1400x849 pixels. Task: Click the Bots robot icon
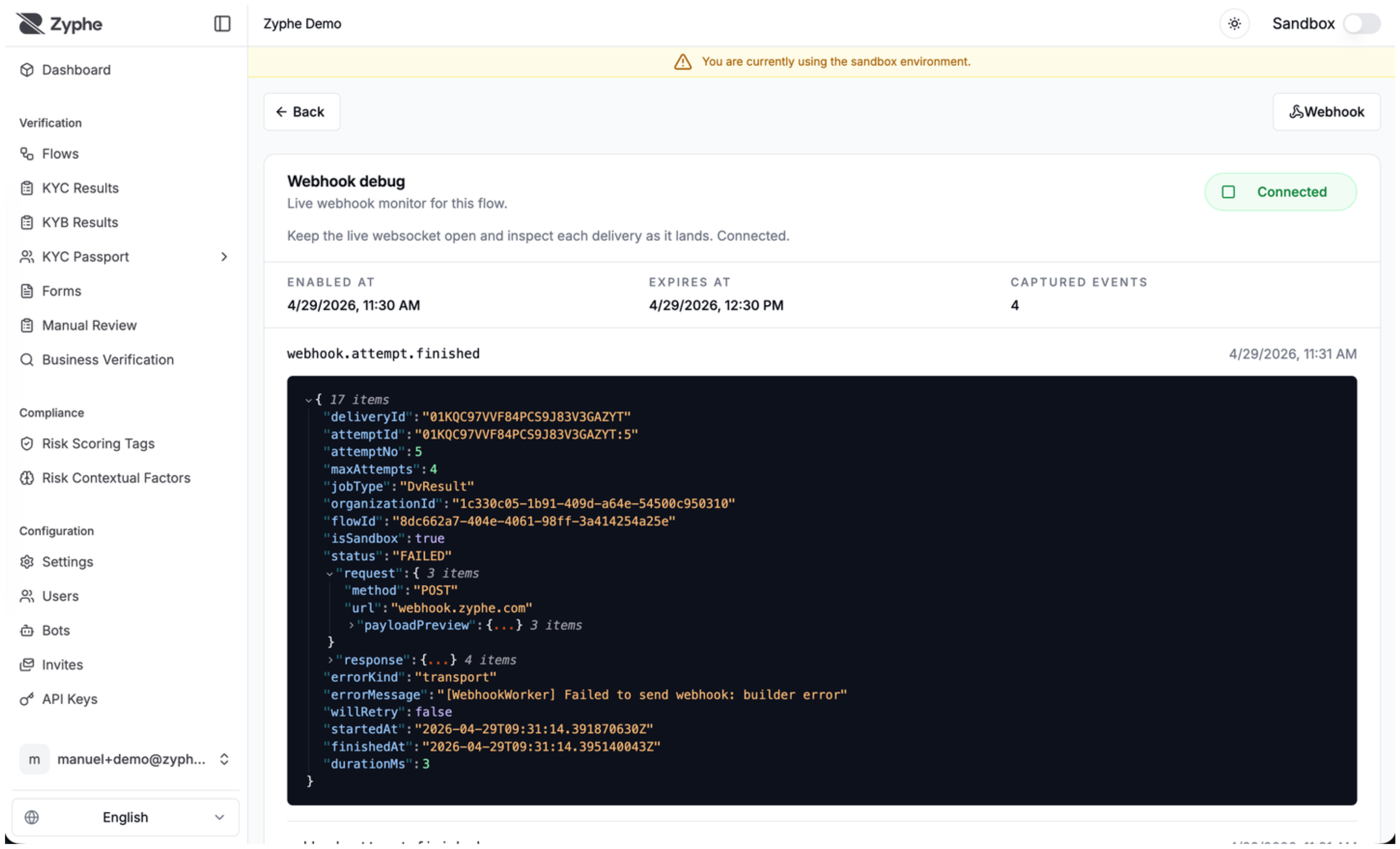tap(27, 631)
